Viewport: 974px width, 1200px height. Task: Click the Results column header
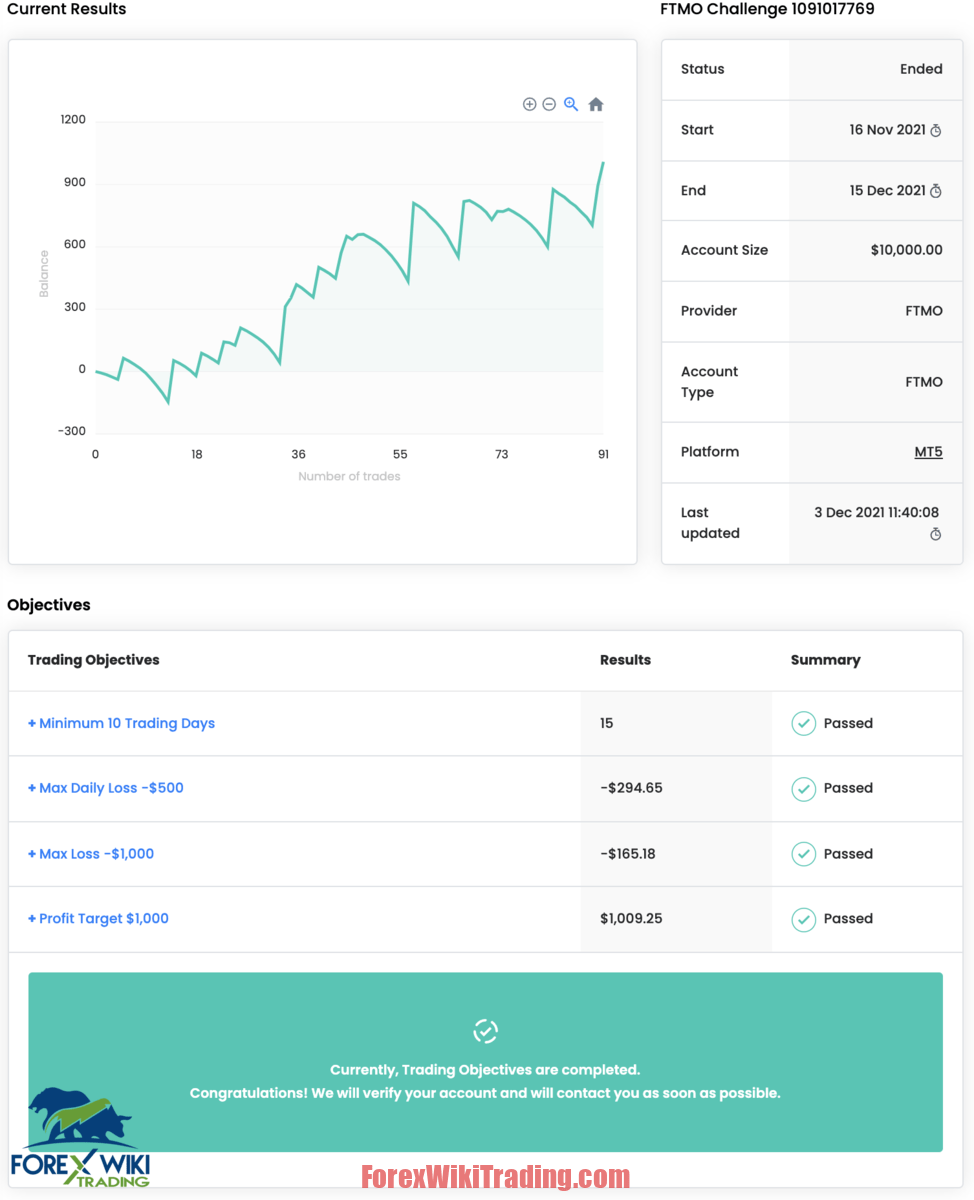625,660
